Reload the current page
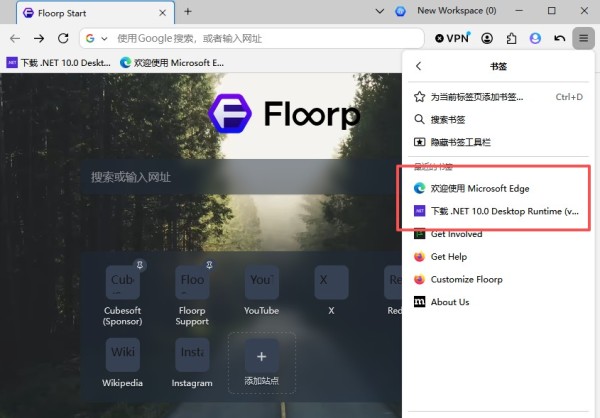 point(63,38)
